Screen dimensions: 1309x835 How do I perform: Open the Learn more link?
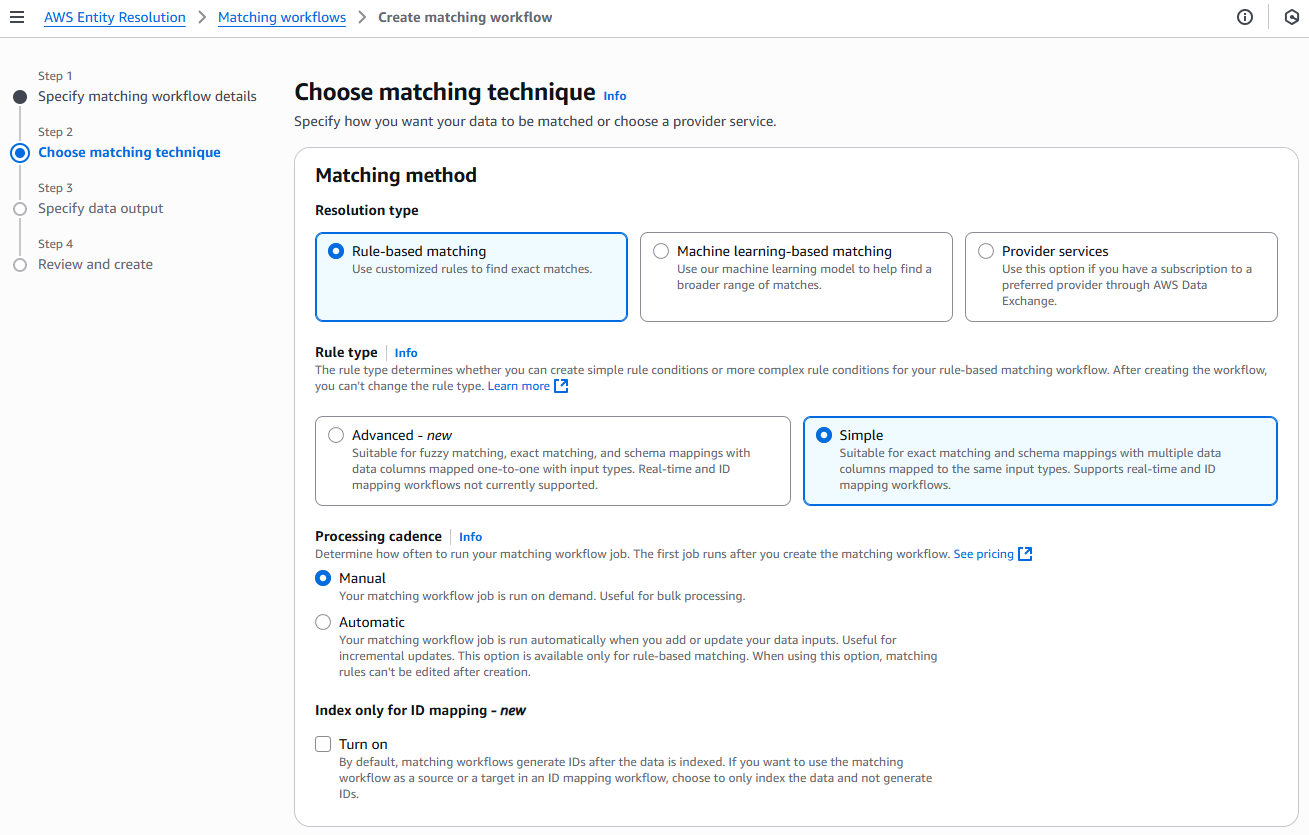(x=518, y=385)
